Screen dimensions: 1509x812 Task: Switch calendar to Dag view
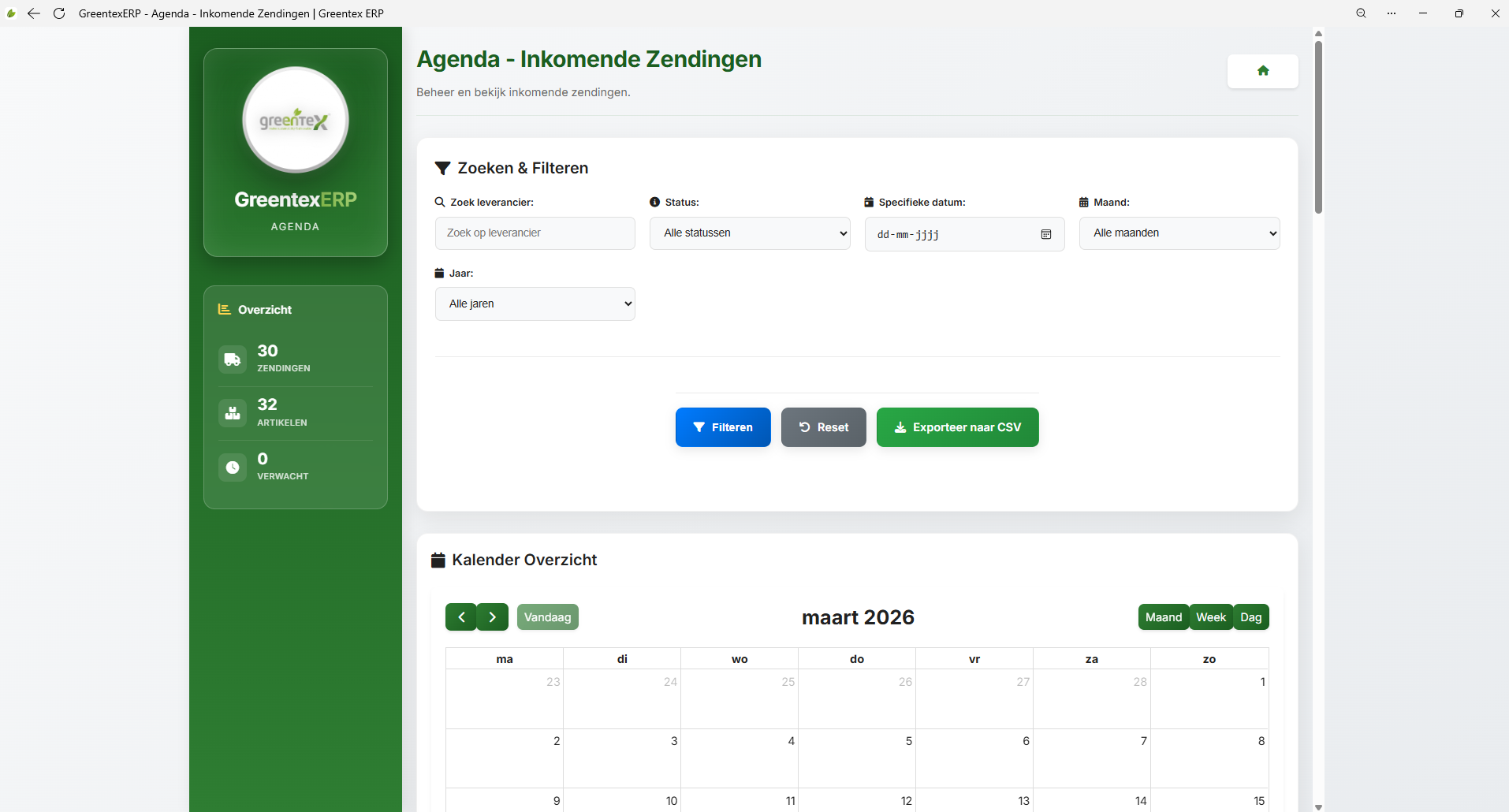[x=1251, y=617]
